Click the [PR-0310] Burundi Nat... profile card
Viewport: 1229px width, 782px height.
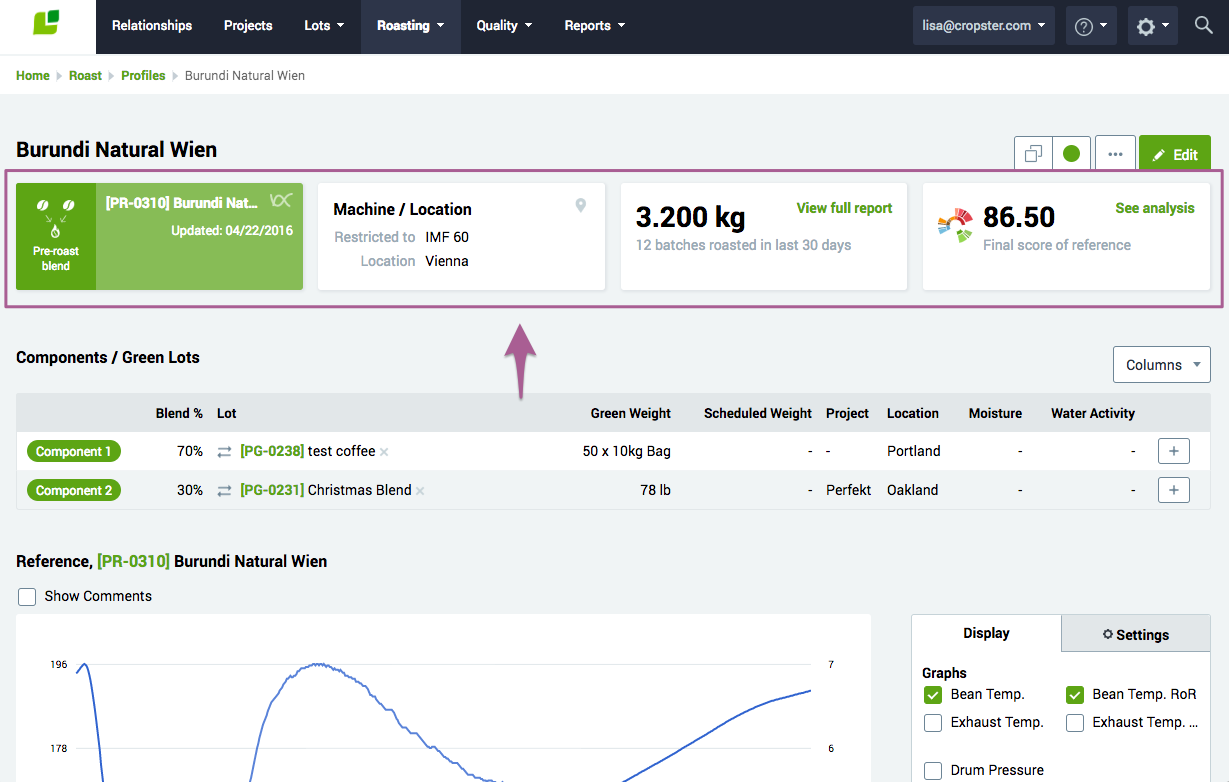pyautogui.click(x=160, y=236)
